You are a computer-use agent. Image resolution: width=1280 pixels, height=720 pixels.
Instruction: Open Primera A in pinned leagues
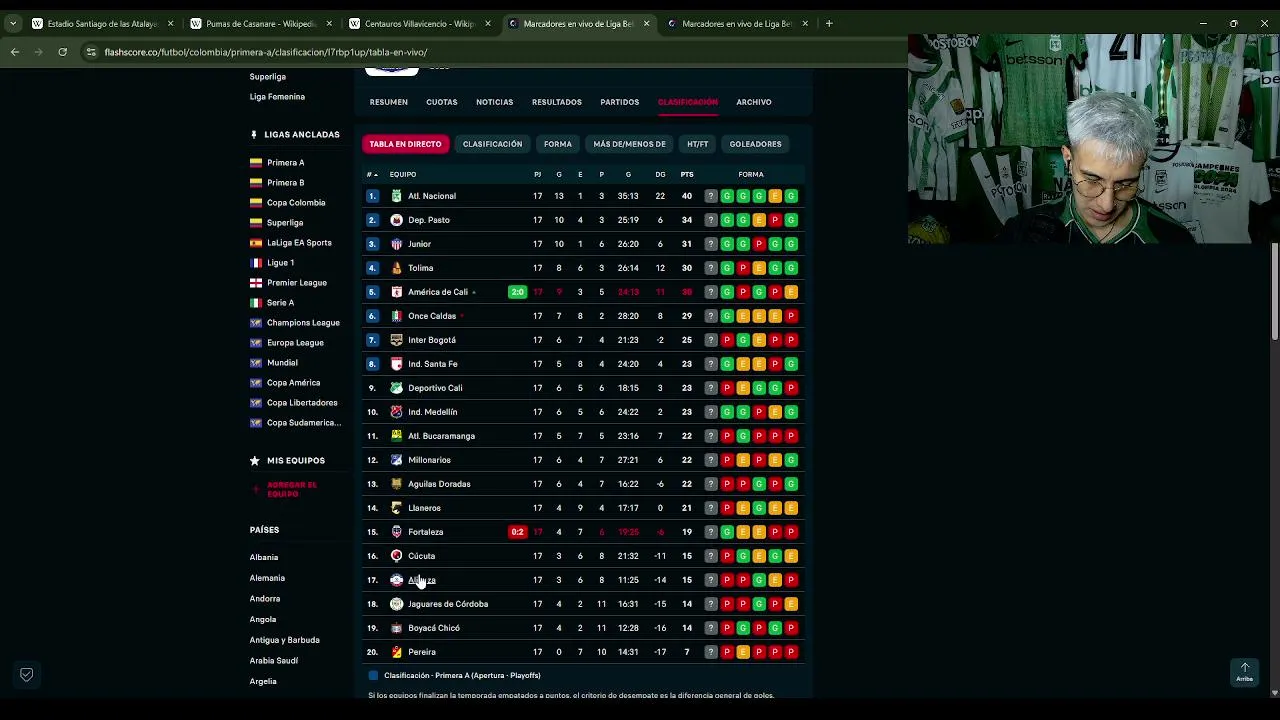[x=285, y=162]
